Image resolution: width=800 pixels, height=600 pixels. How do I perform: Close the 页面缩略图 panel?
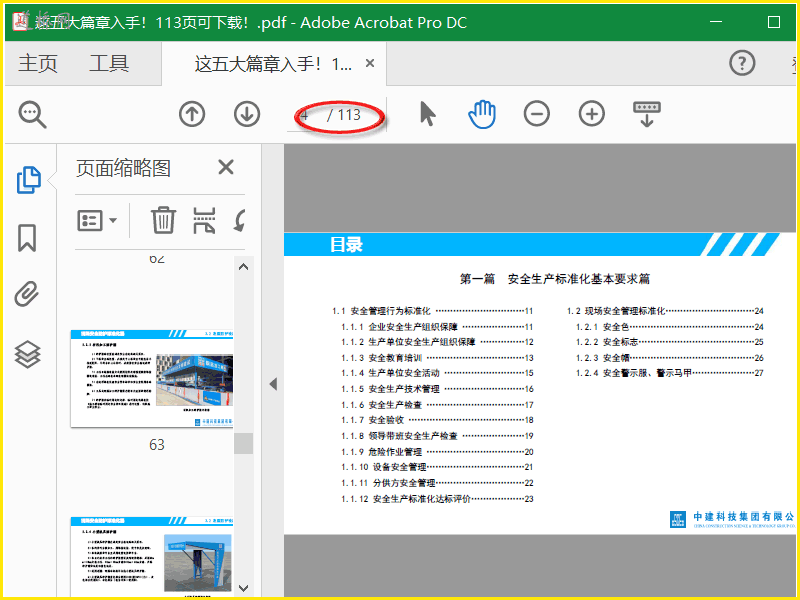pos(226,167)
